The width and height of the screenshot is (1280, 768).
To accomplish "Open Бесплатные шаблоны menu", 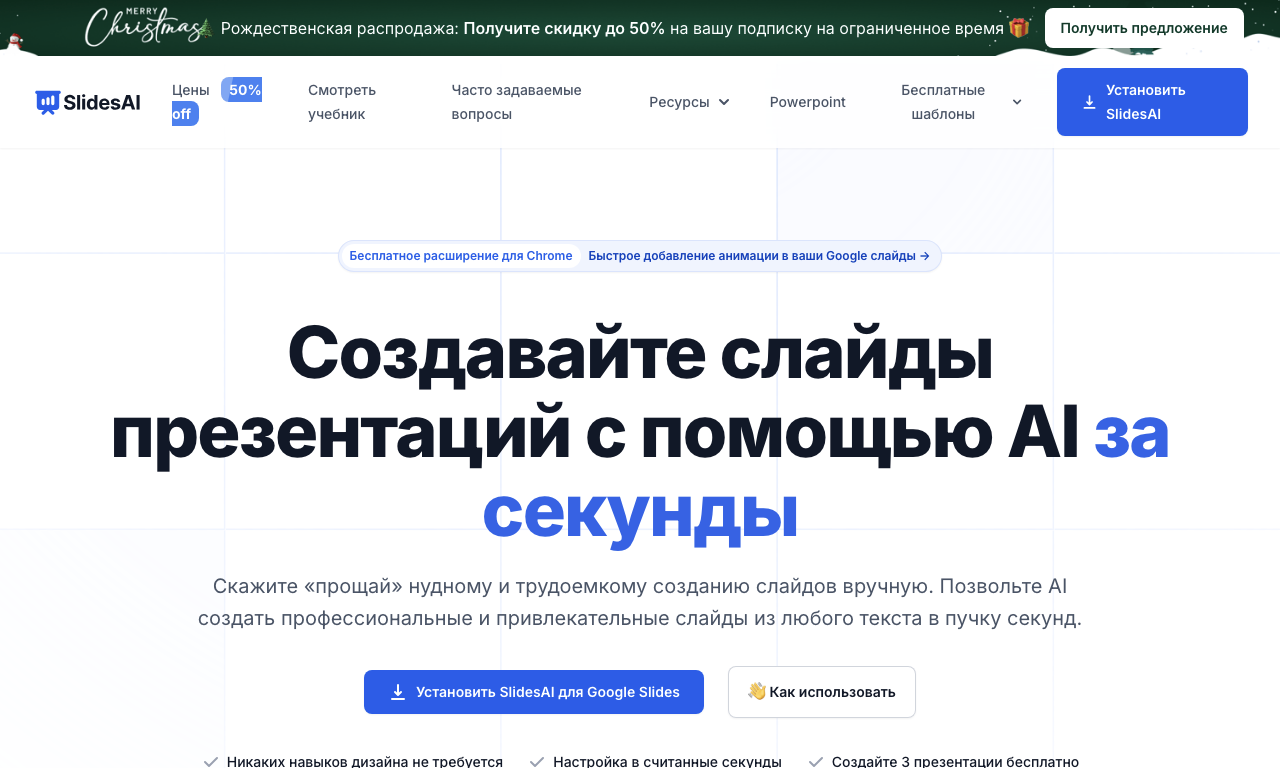I will coord(961,102).
